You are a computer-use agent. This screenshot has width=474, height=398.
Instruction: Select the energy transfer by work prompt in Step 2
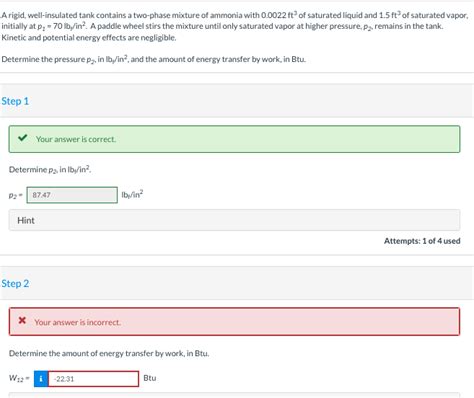[x=109, y=353]
